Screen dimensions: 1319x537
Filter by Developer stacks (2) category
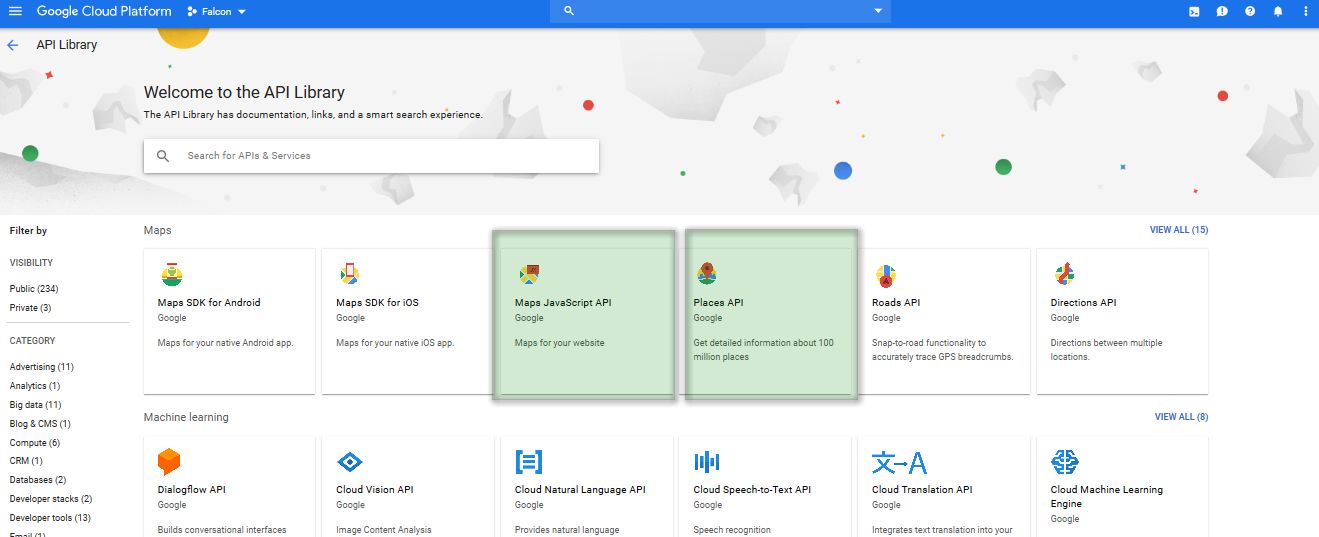point(50,499)
